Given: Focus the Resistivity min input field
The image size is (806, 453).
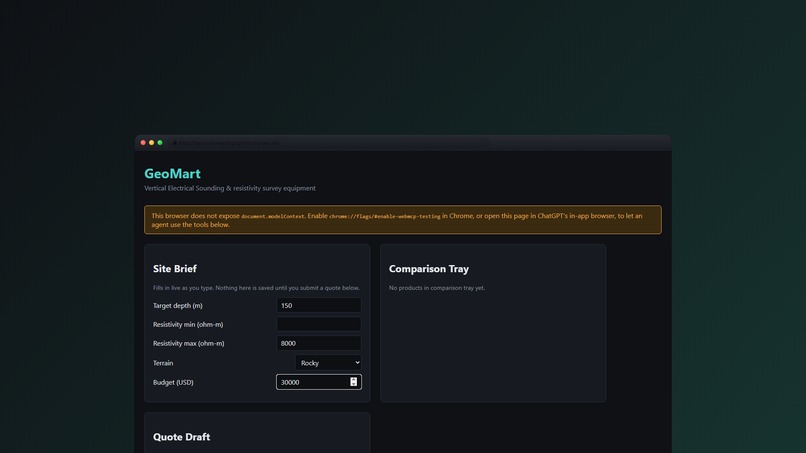Looking at the screenshot, I should coord(319,324).
